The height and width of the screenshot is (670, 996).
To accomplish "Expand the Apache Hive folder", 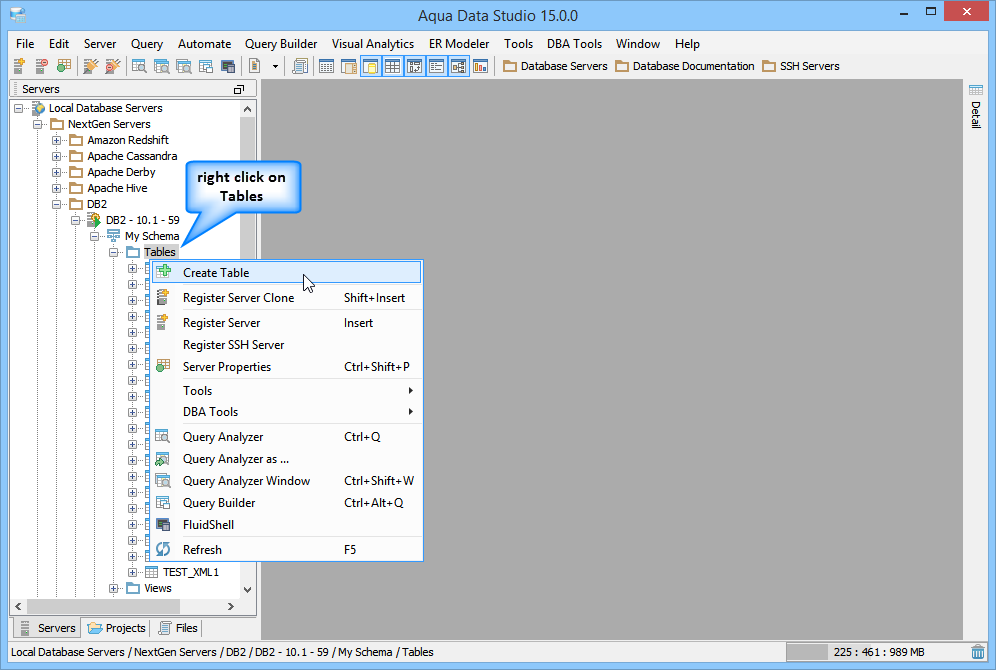I will tap(57, 188).
